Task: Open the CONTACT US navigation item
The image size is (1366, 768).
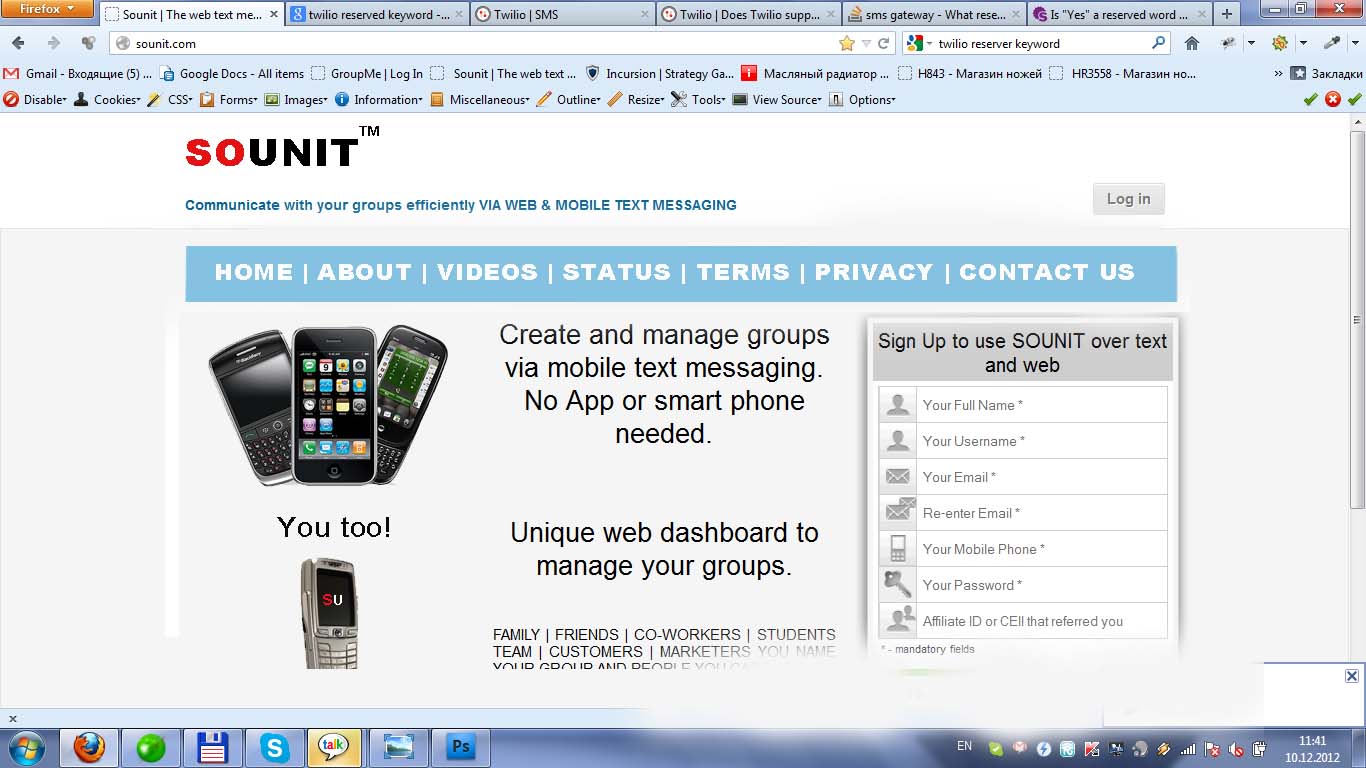Action: click(x=1046, y=272)
